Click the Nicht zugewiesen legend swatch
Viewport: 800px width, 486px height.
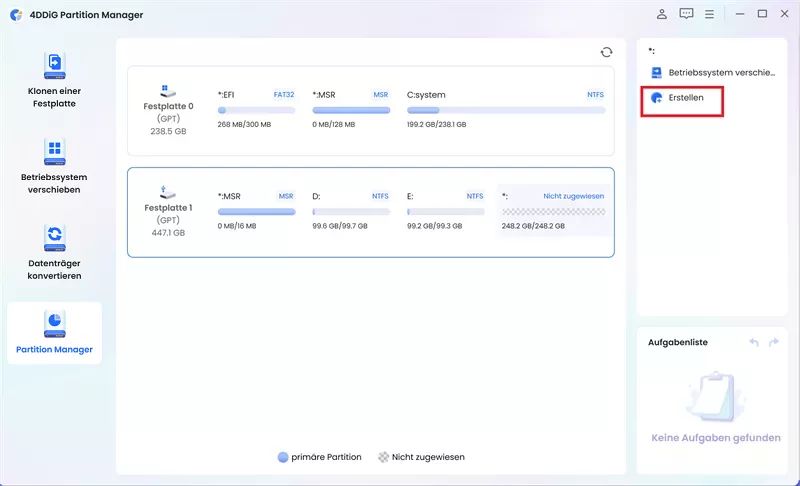click(x=383, y=457)
